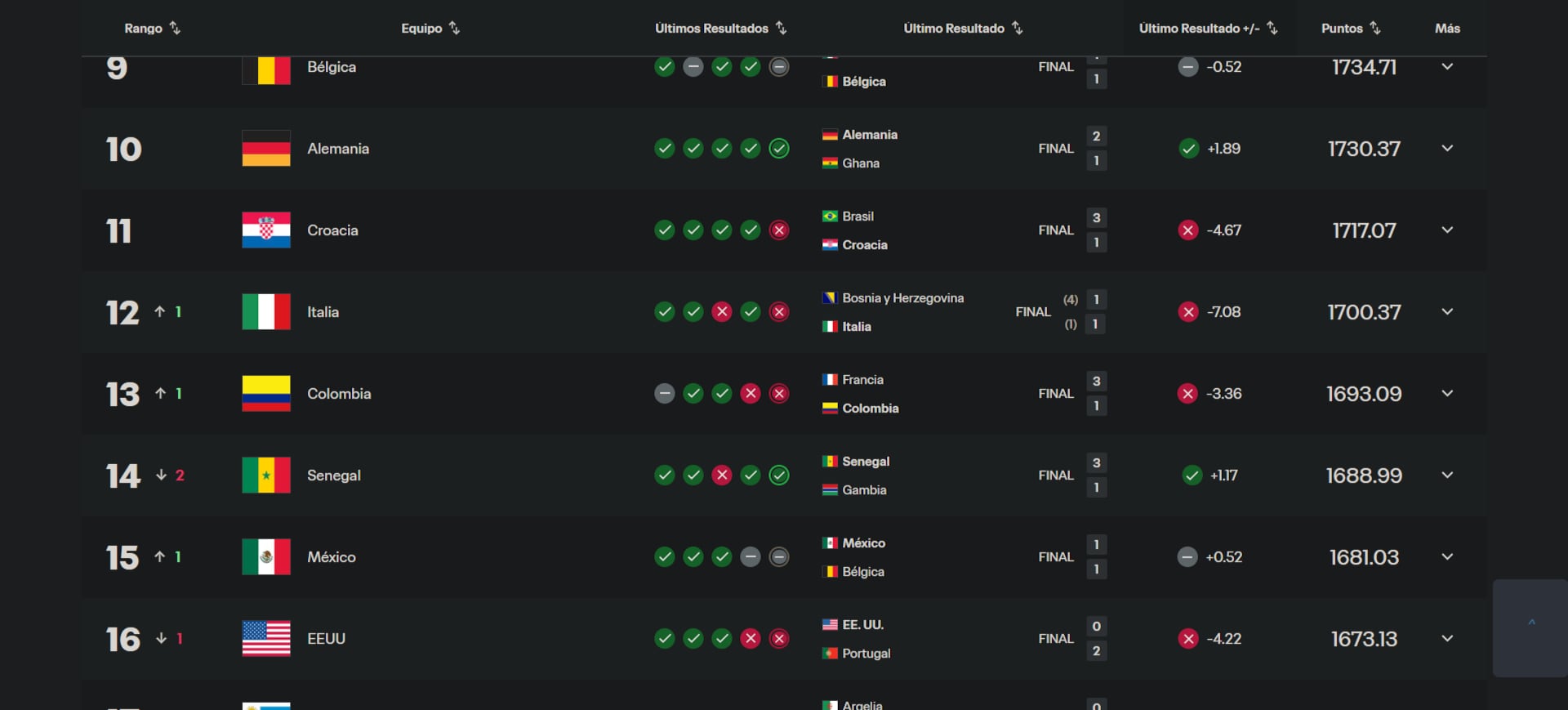Click the México flag thumbnail
Viewport: 1568px width, 710px height.
click(266, 557)
